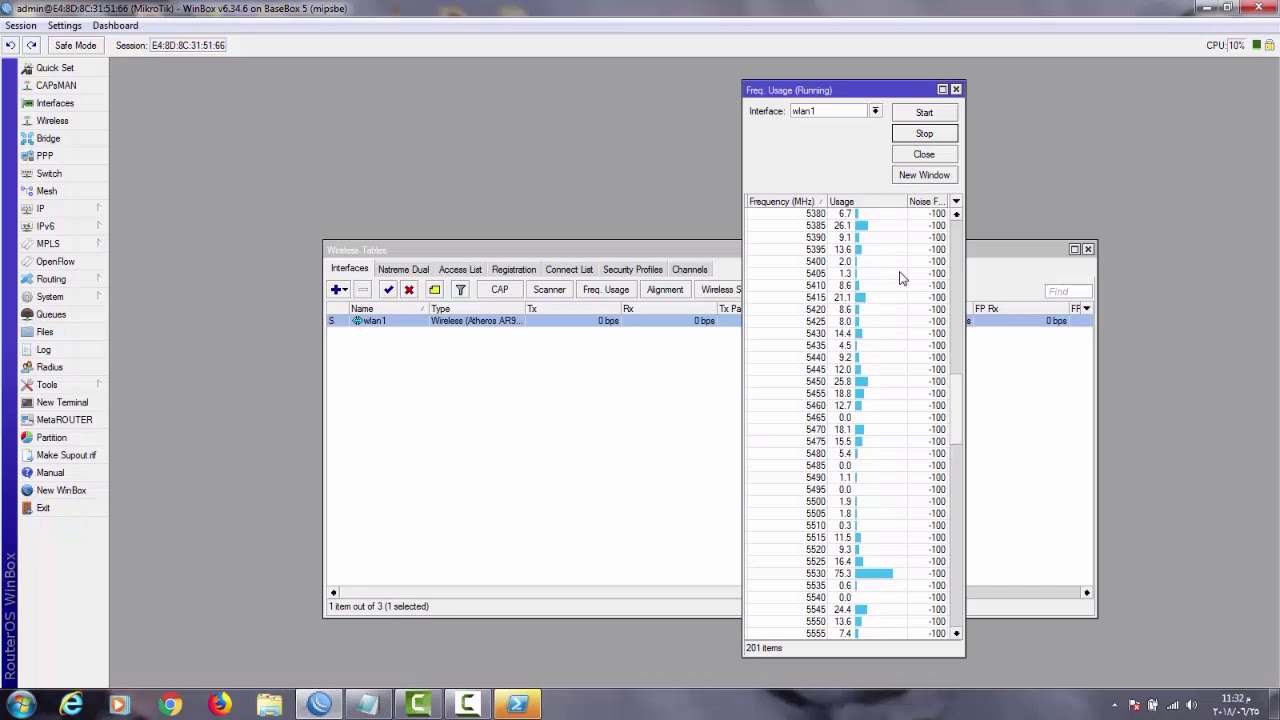The image size is (1280, 720).
Task: Toggle Safe Mode
Action: (x=75, y=45)
